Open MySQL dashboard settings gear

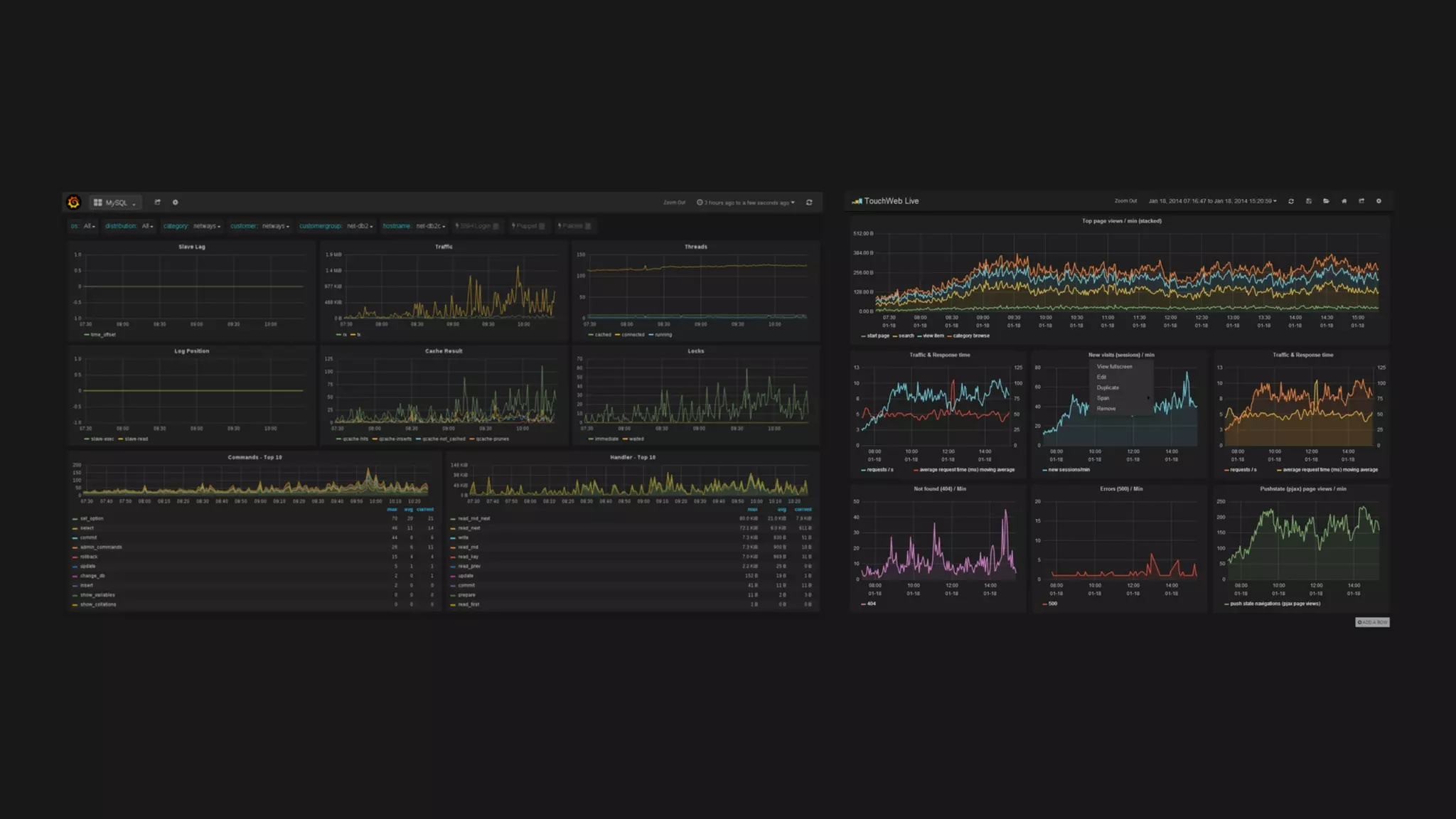[x=176, y=203]
